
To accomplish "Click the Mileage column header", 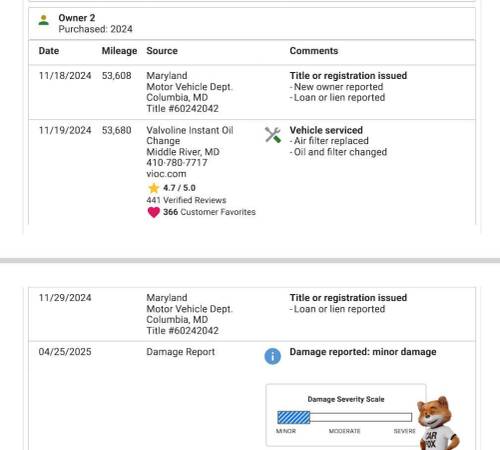I will (119, 51).
